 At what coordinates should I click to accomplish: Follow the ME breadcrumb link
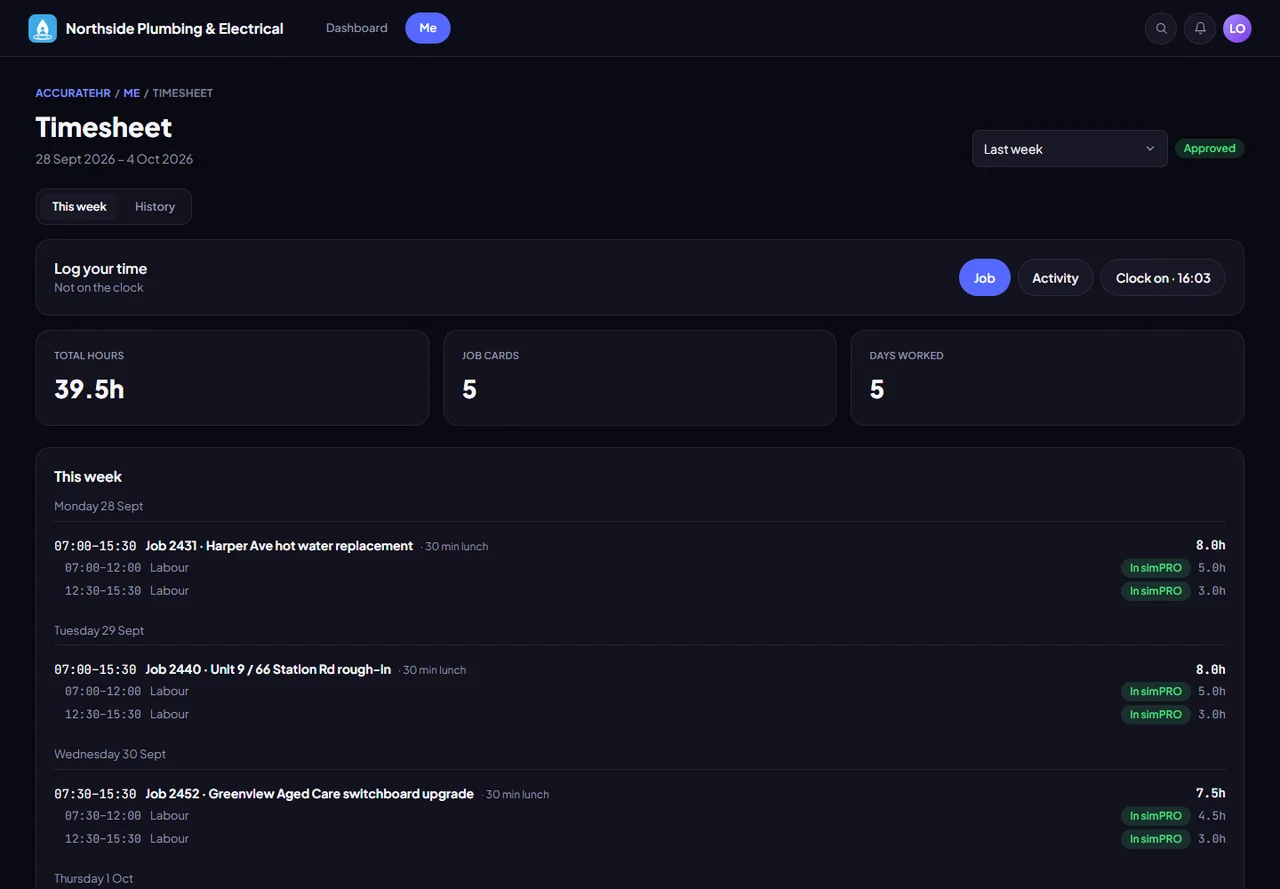click(x=132, y=93)
